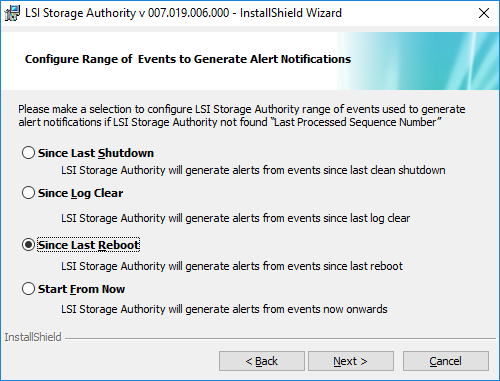Click the description about last clean shutdown
Viewport: 500px width, 381px height.
coord(253,170)
